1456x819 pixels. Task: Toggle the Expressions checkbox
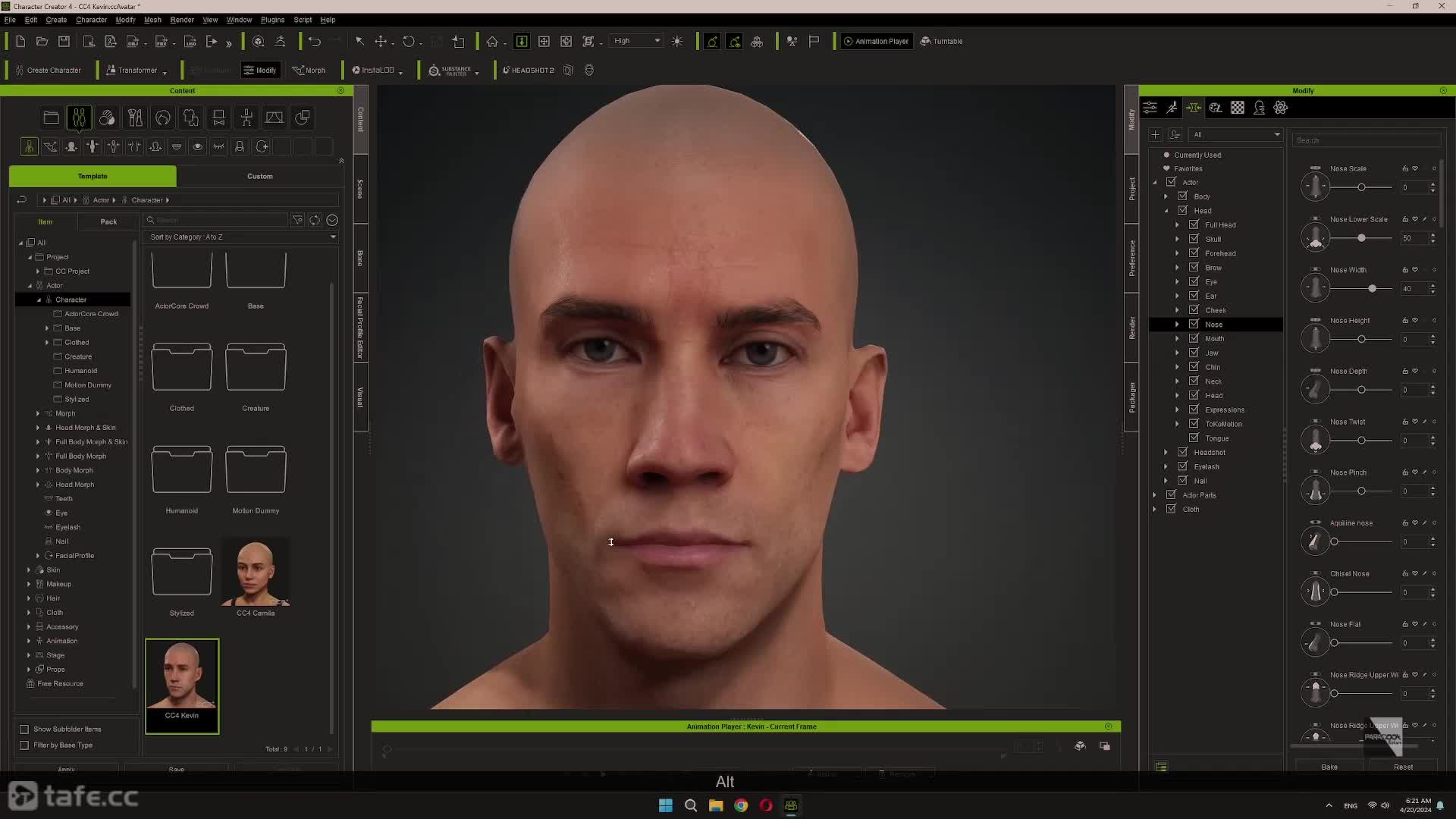(x=1194, y=409)
